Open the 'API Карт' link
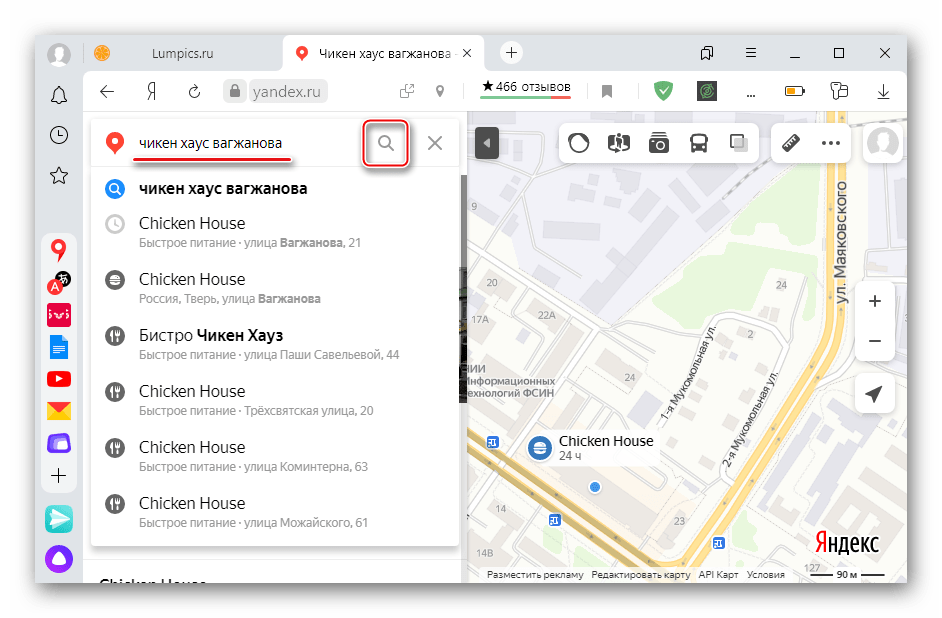This screenshot has height=618, width=942. [719, 575]
